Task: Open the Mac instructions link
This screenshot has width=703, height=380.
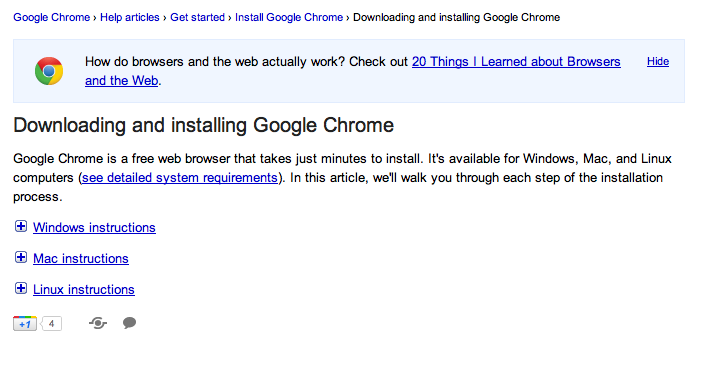Action: pyautogui.click(x=81, y=259)
